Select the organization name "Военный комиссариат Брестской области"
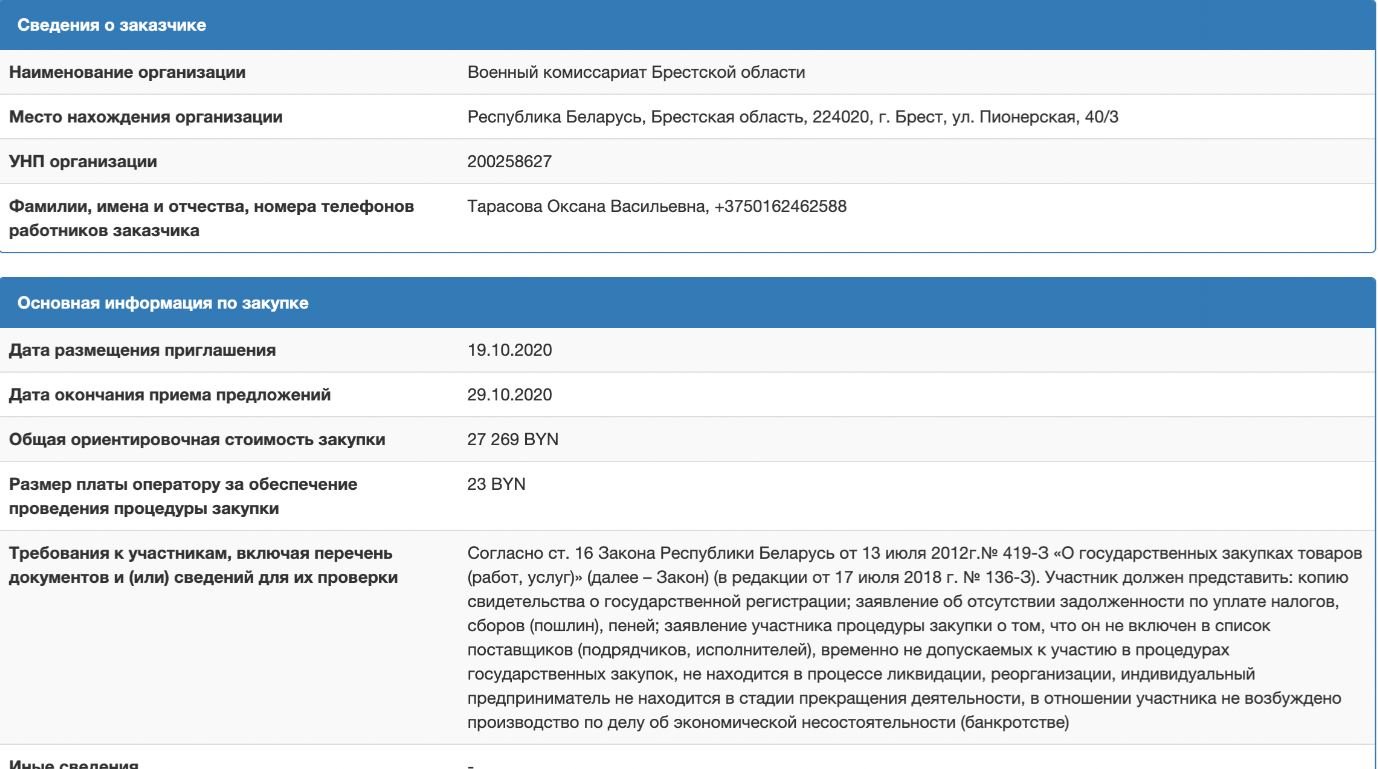The image size is (1378, 769). [x=636, y=72]
